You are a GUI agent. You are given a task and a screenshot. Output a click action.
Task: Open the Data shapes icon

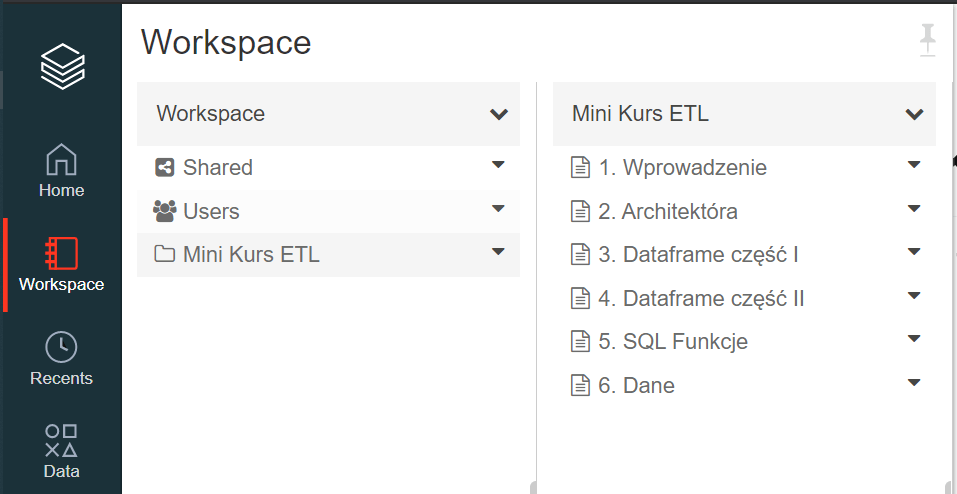click(x=61, y=440)
